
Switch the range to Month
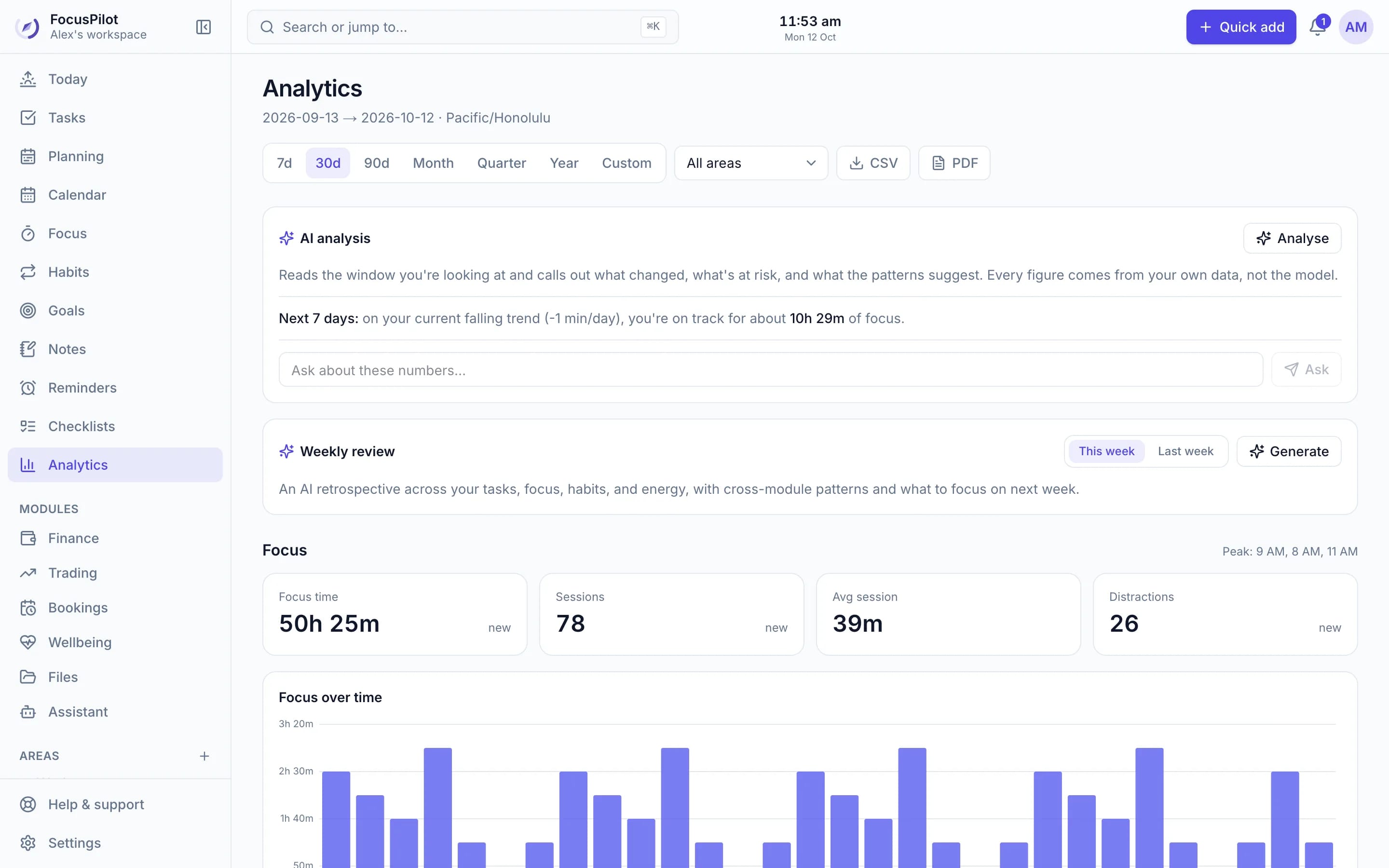434,163
